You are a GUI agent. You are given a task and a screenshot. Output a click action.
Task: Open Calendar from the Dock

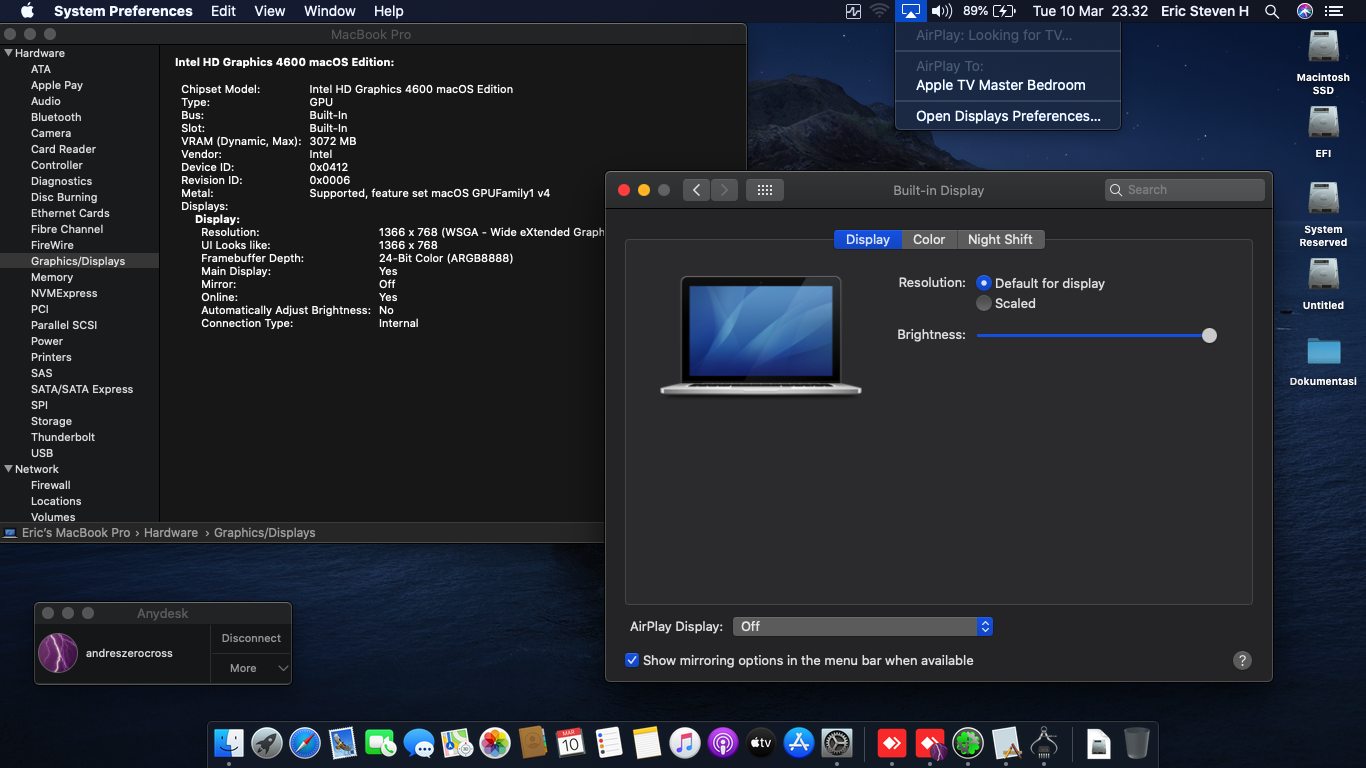click(x=570, y=743)
